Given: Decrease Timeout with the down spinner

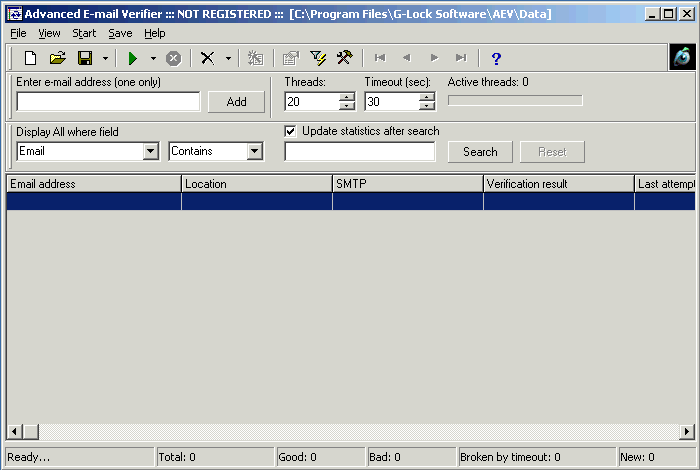Looking at the screenshot, I should 427,106.
